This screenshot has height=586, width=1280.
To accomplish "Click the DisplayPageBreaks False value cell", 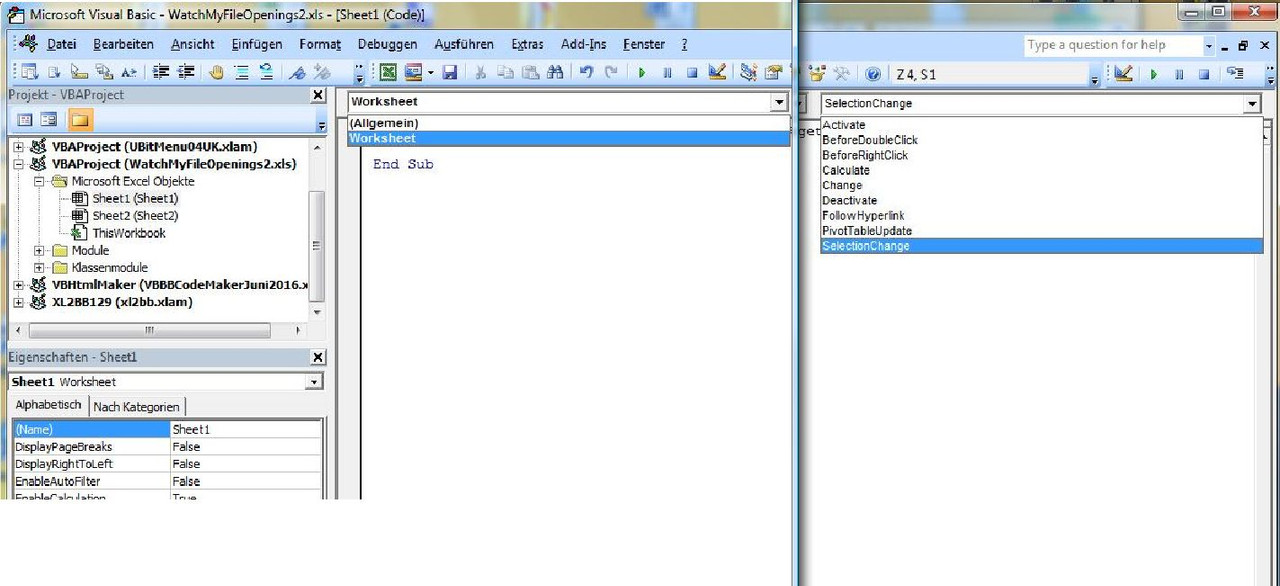I will coord(246,447).
